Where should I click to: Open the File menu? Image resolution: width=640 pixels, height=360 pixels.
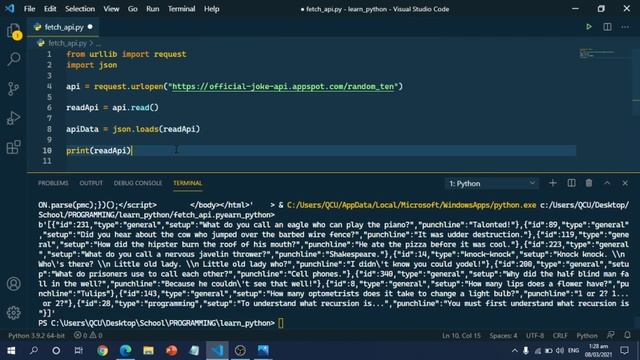coord(29,9)
